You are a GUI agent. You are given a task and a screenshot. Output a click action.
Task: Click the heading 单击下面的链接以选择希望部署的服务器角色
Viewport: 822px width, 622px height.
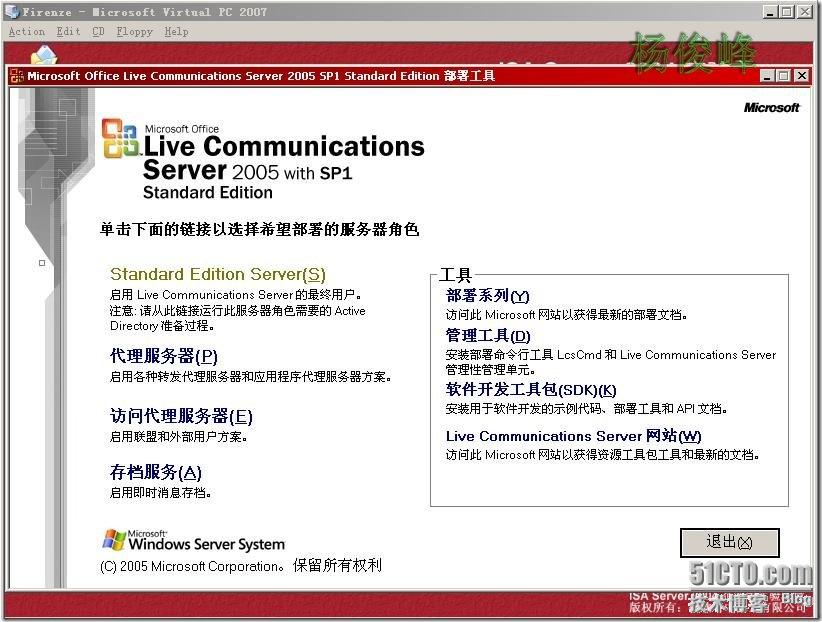(259, 230)
